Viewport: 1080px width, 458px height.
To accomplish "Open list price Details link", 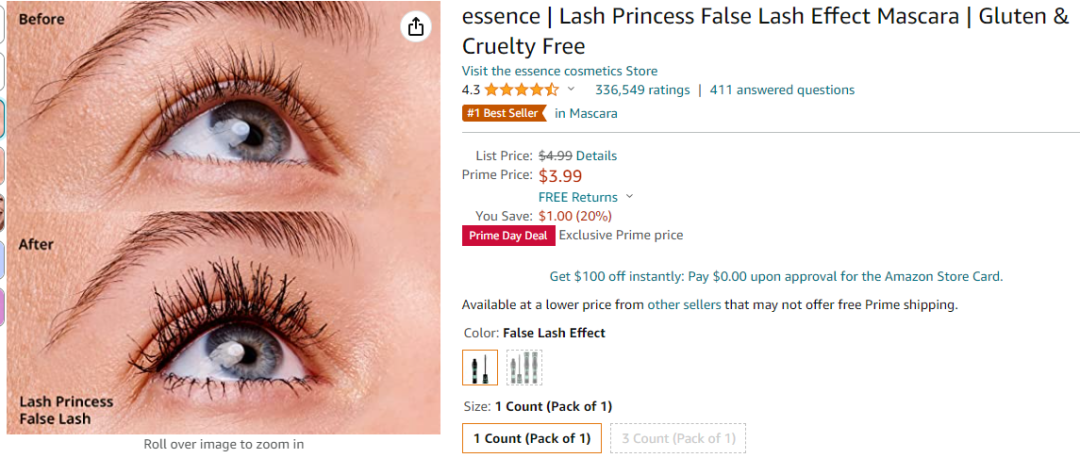I will (x=596, y=156).
